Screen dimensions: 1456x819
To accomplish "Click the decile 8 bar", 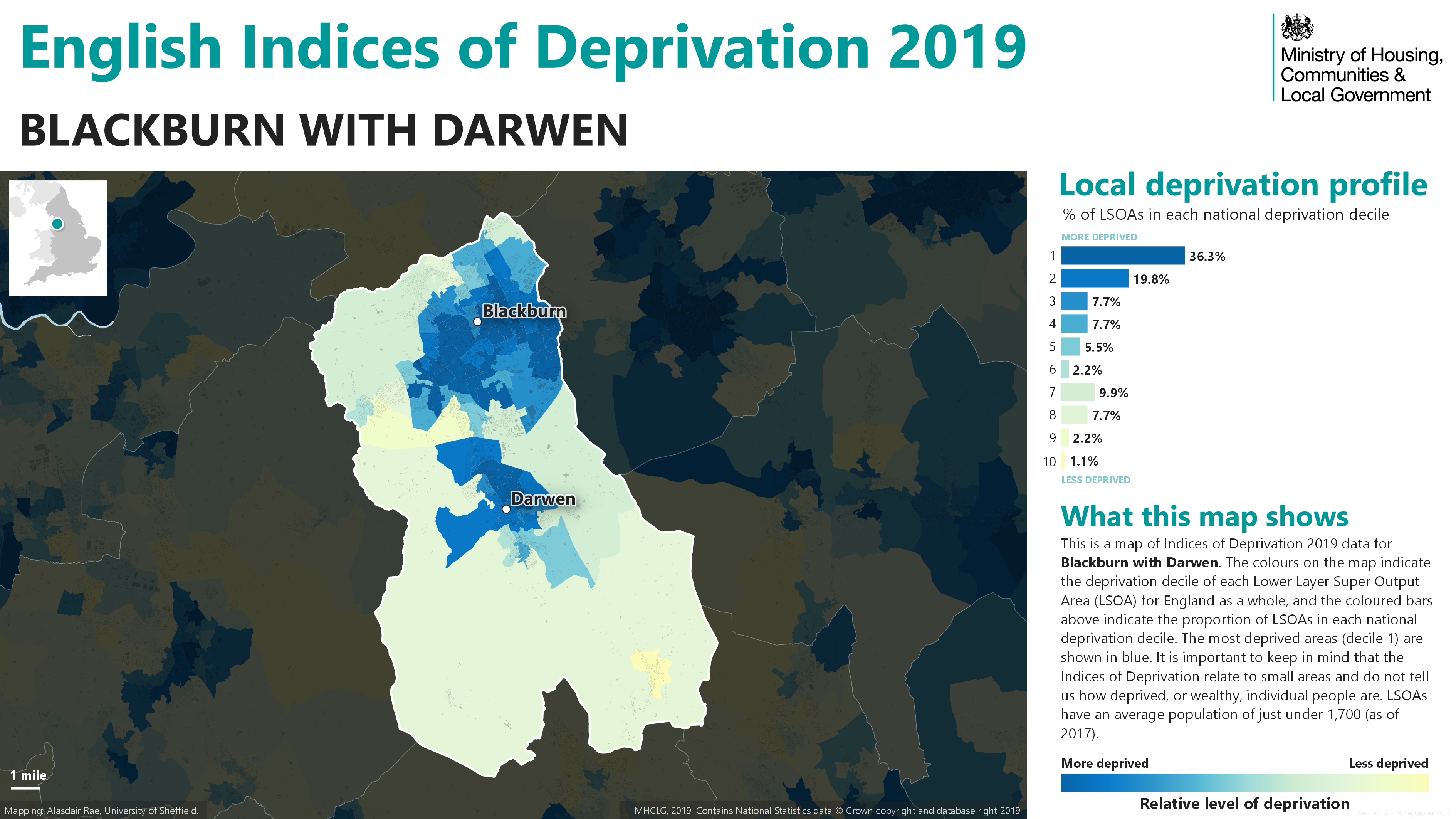I will click(1074, 415).
